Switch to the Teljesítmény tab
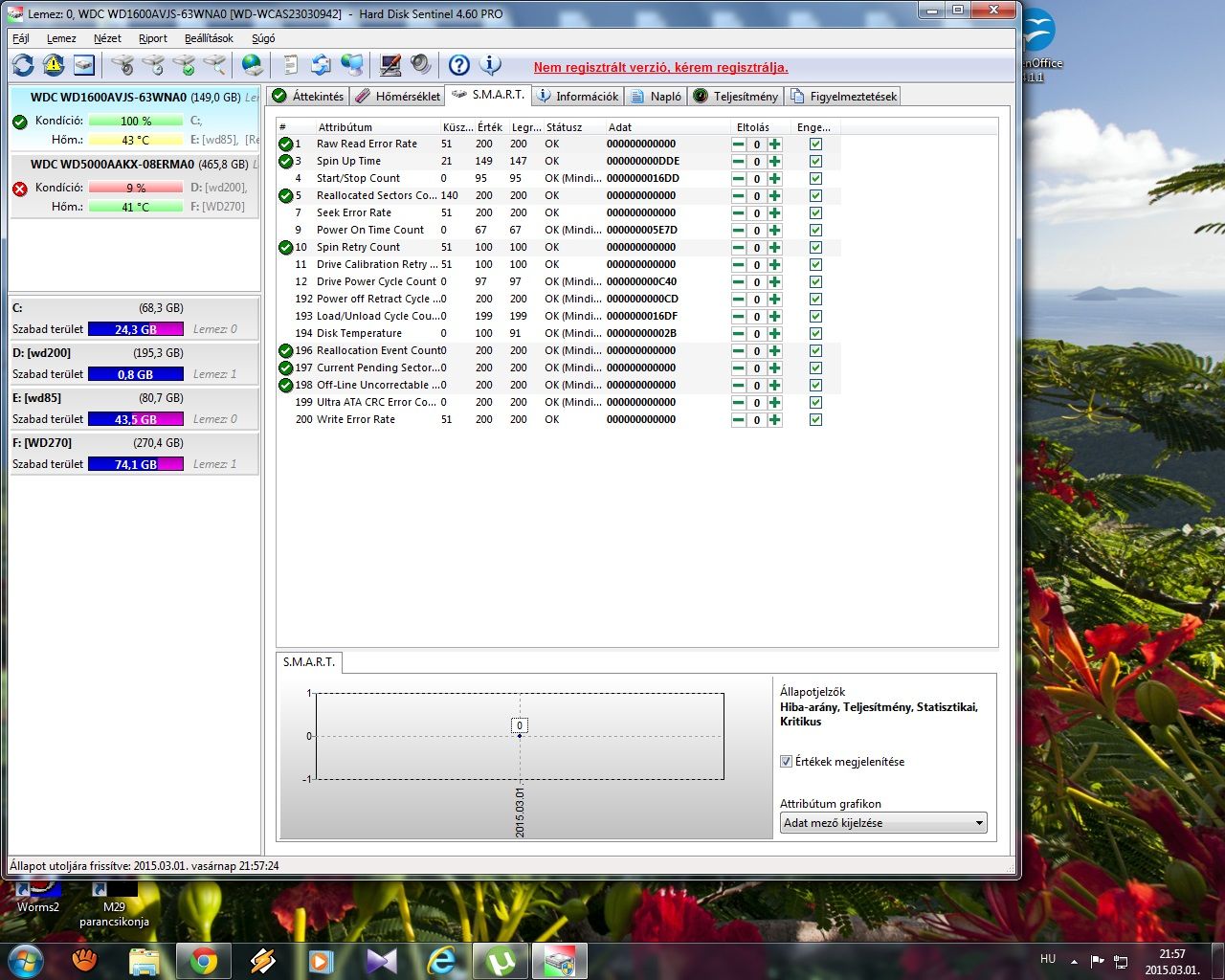This screenshot has height=980, width=1225. (x=736, y=96)
